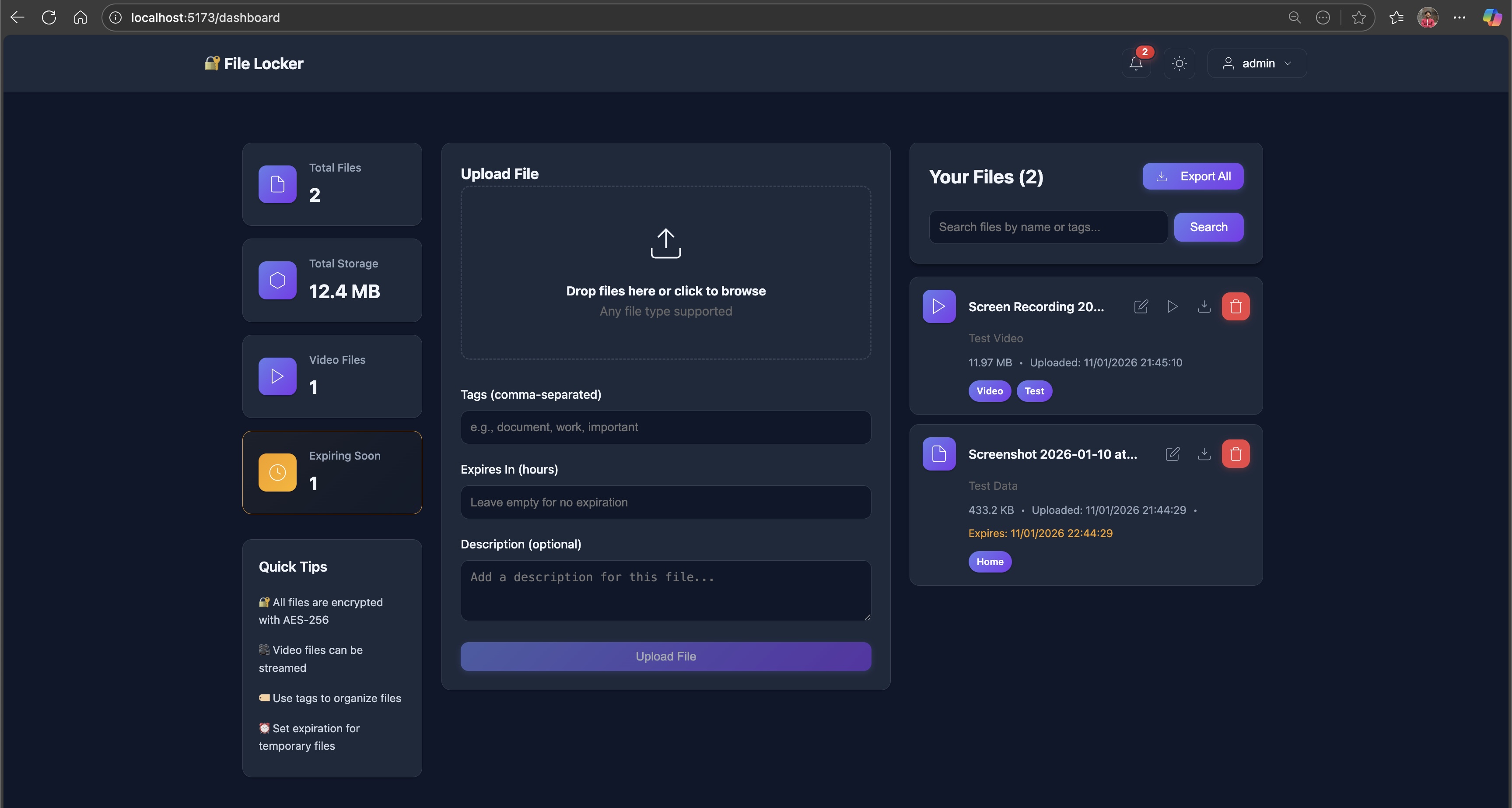This screenshot has width=1512, height=808.
Task: Click 'Use tags to organize files' tip
Action: pos(330,698)
